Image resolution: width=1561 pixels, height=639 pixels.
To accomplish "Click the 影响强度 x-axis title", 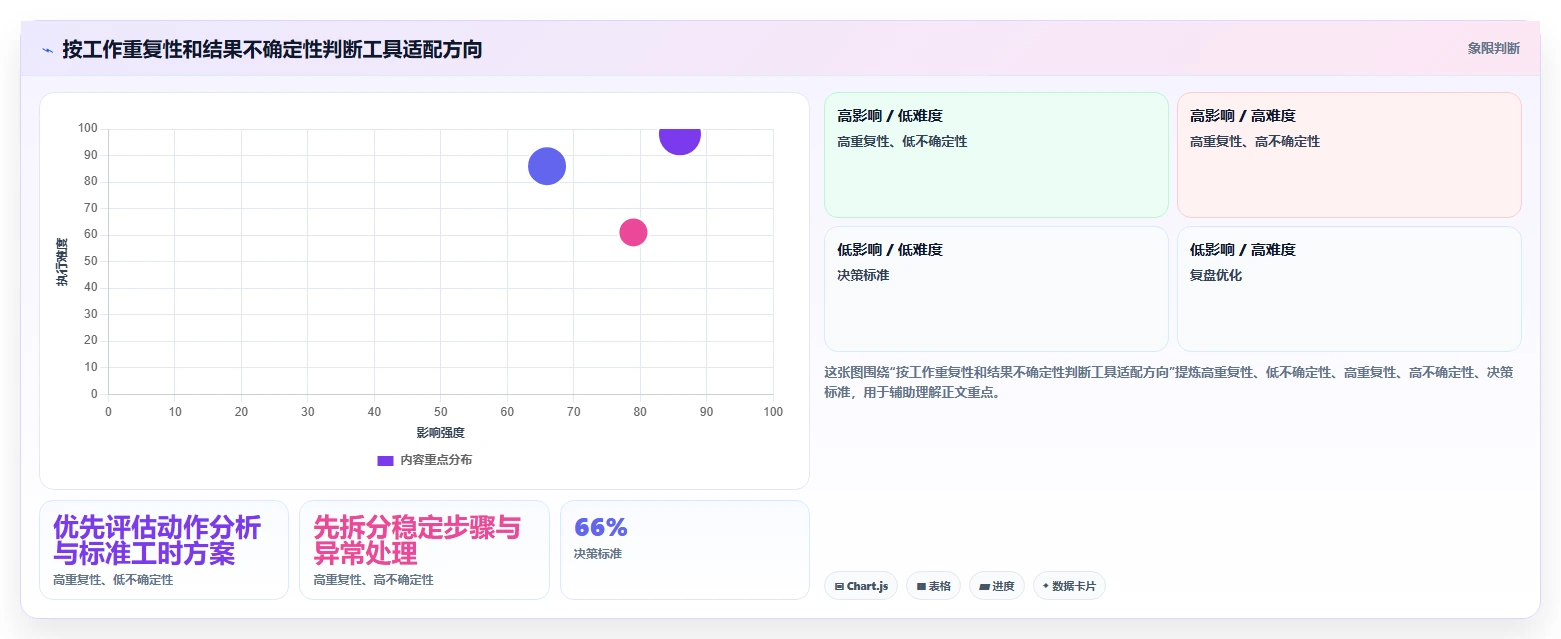I will pos(441,433).
